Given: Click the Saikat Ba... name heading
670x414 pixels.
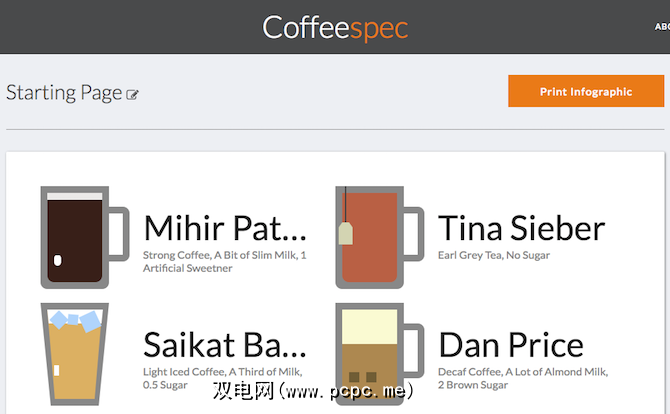Looking at the screenshot, I should 224,345.
